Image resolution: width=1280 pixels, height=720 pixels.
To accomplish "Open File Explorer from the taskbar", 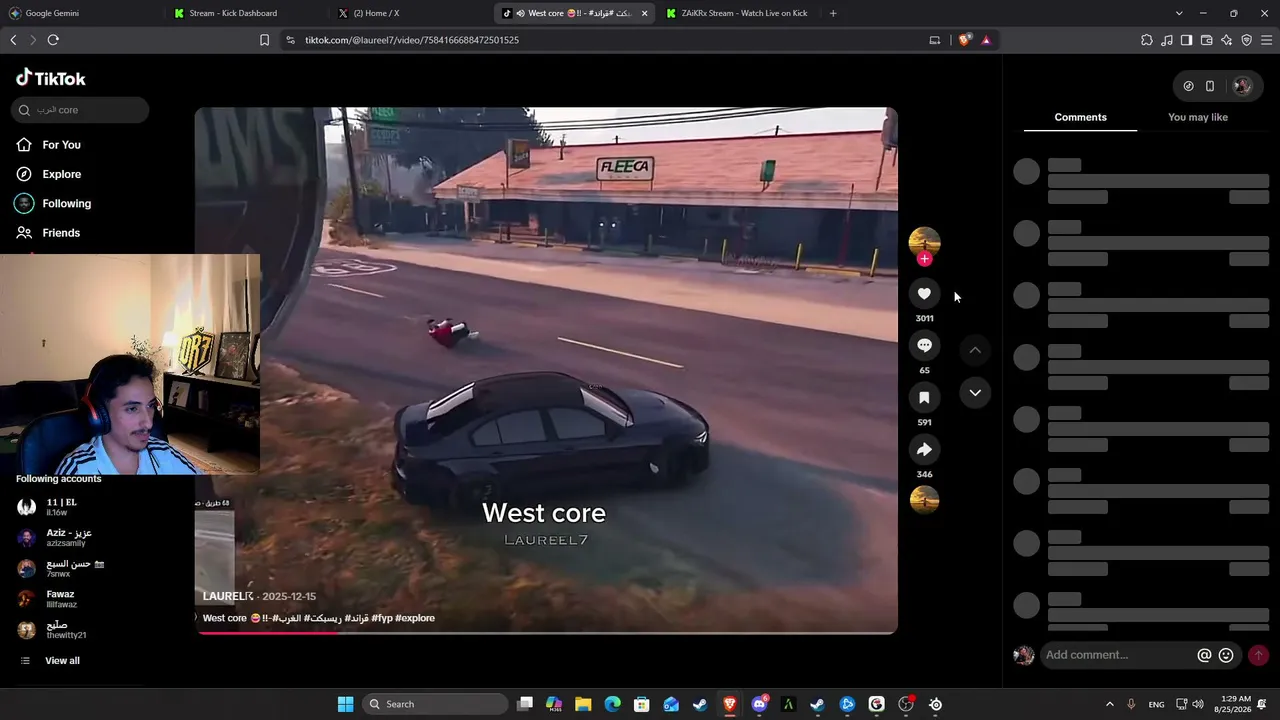I will click(x=583, y=704).
